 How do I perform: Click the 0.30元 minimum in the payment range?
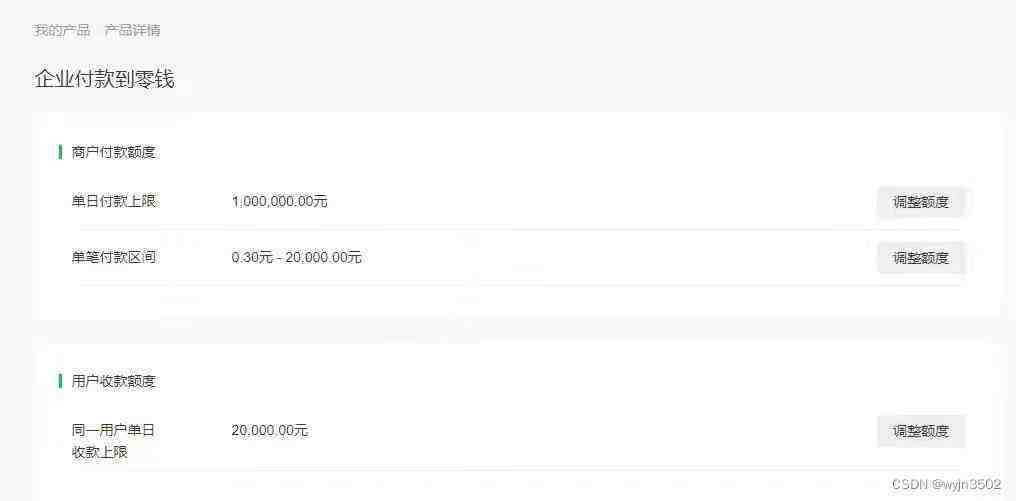point(251,257)
